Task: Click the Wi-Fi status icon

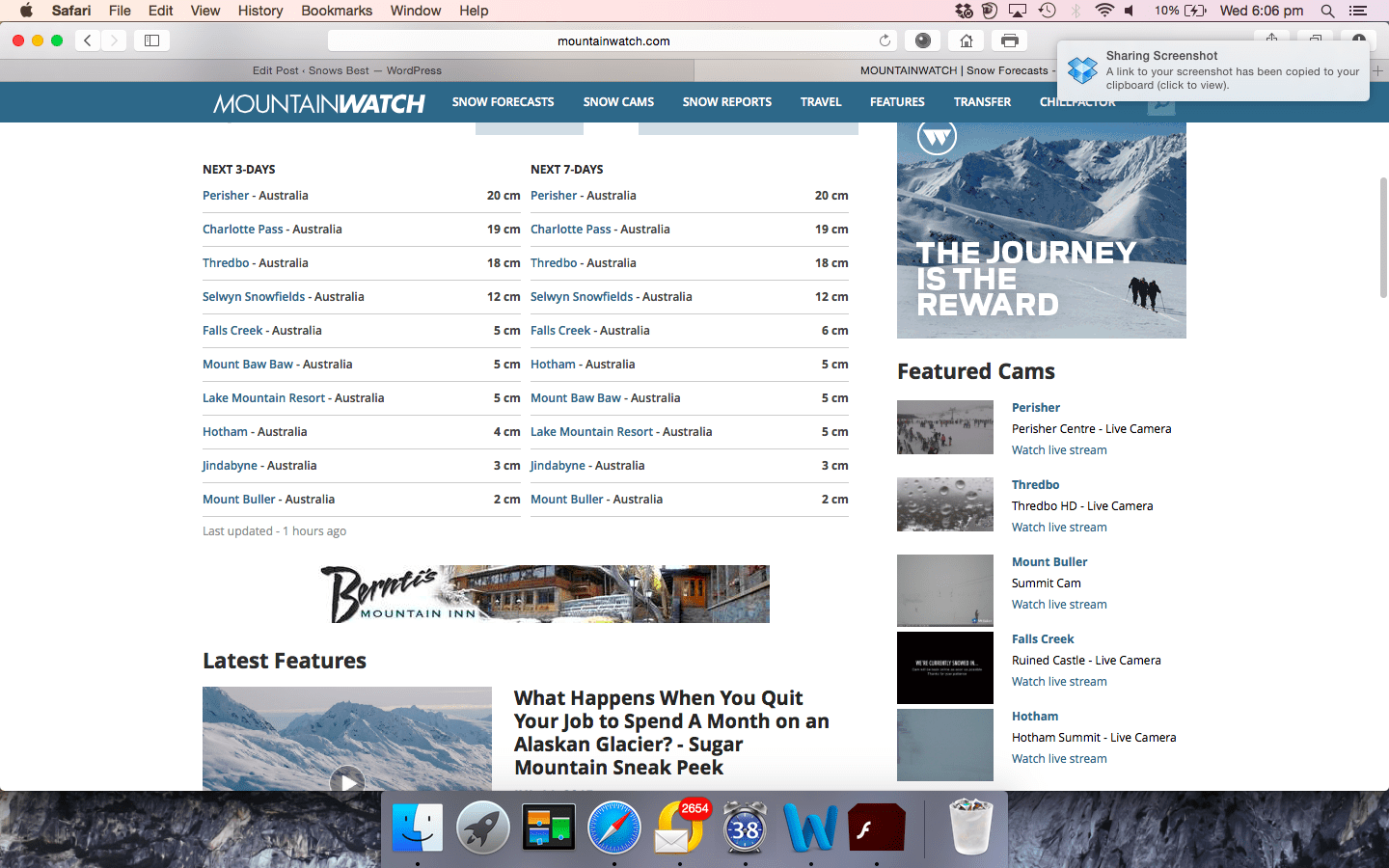Action: (x=1104, y=11)
